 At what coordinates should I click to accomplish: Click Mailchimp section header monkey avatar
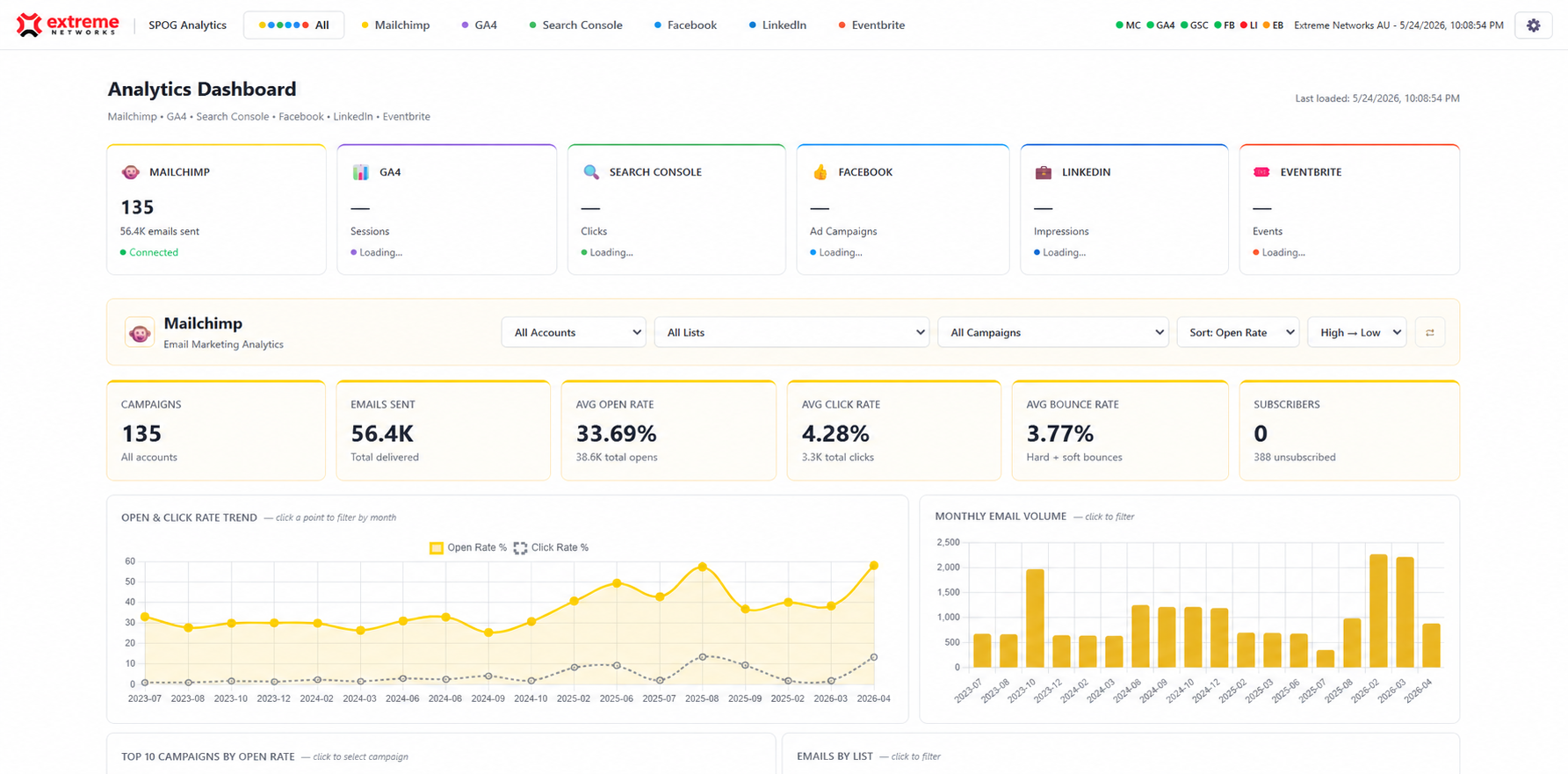click(x=139, y=333)
